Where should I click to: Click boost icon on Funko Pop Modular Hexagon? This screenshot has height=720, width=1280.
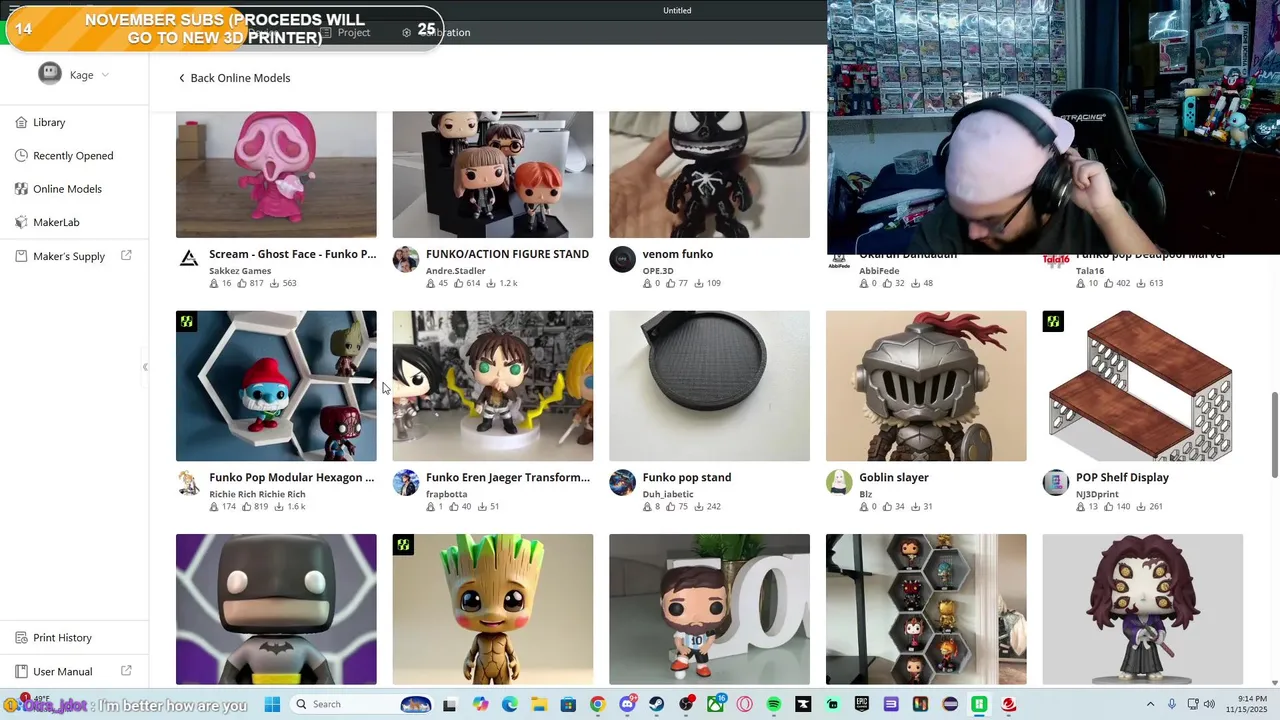point(214,507)
